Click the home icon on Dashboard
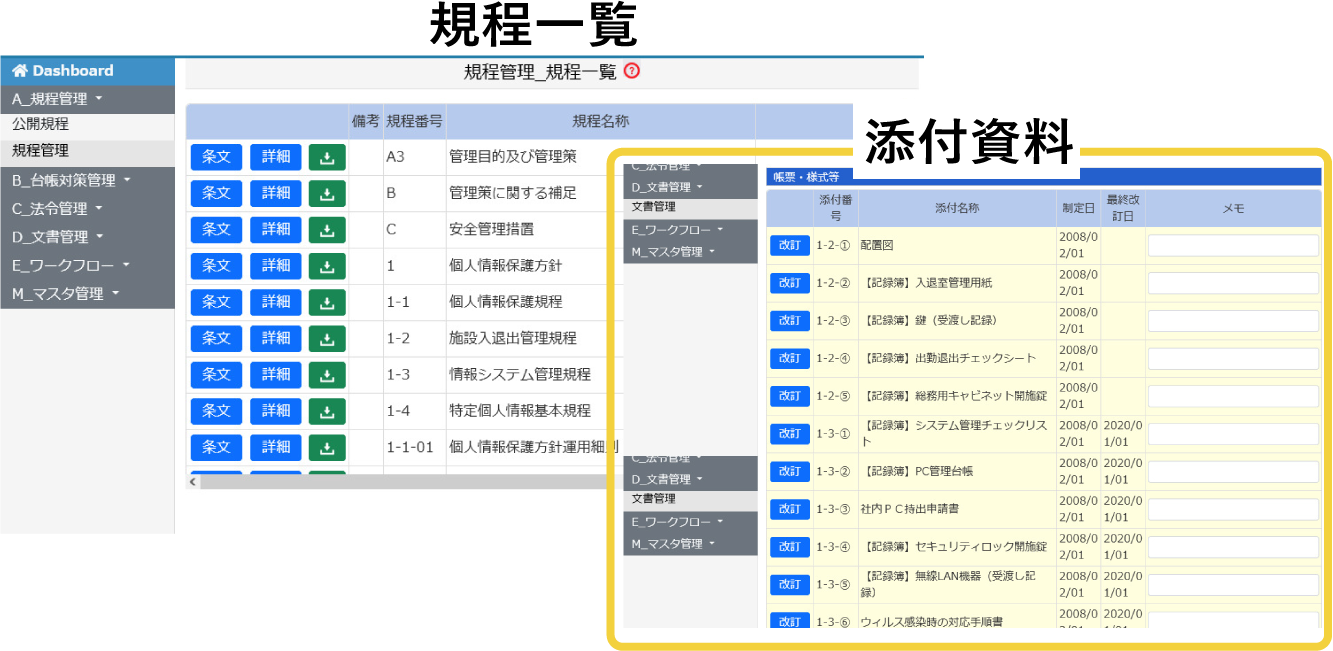Image resolution: width=1333 pixels, height=651 pixels. pyautogui.click(x=21, y=70)
